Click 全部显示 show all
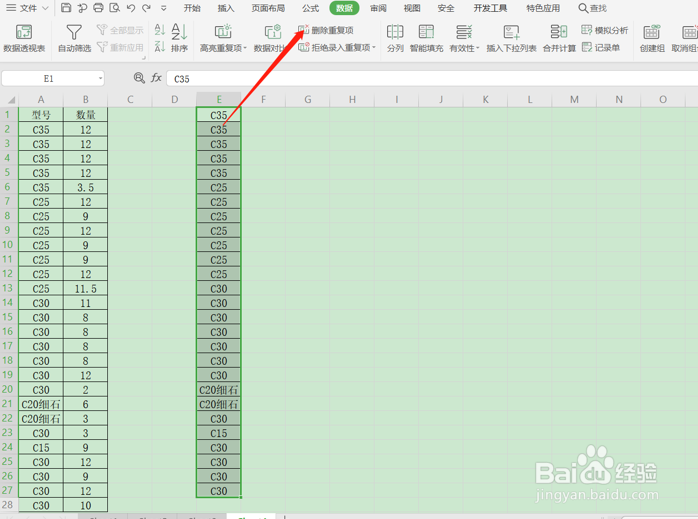698x519 pixels. [120, 30]
